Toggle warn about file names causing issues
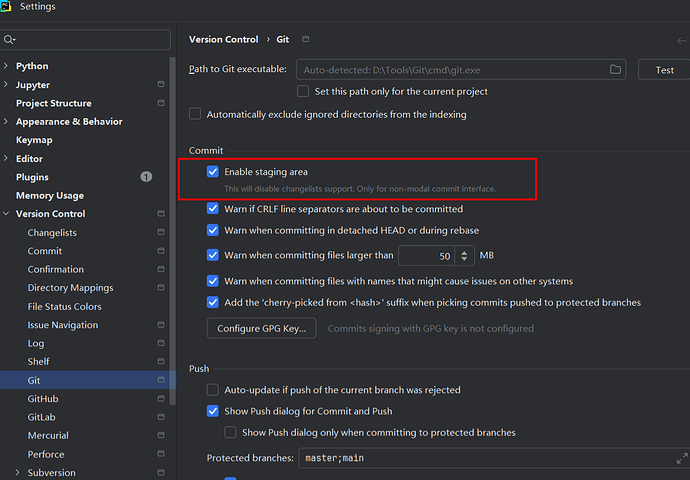Image resolution: width=690 pixels, height=480 pixels. 213,281
